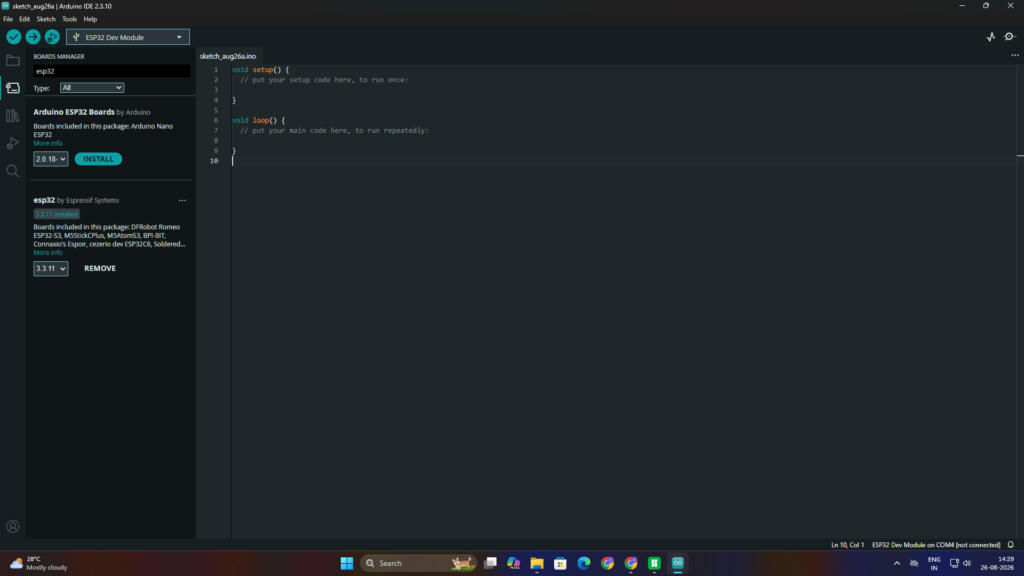
Task: Click the taskbar Search box
Action: pos(418,563)
